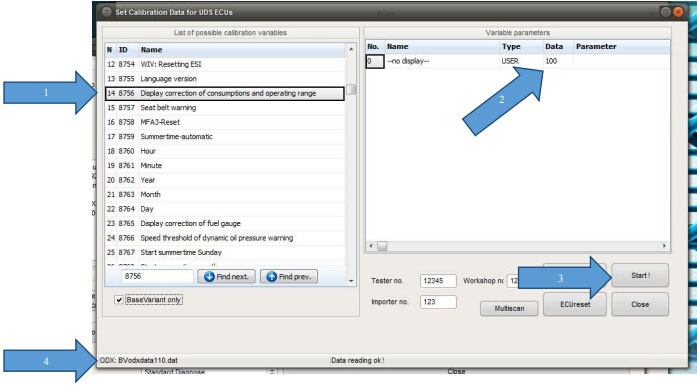The width and height of the screenshot is (697, 386).
Task: Click the Close button
Action: click(x=640, y=305)
